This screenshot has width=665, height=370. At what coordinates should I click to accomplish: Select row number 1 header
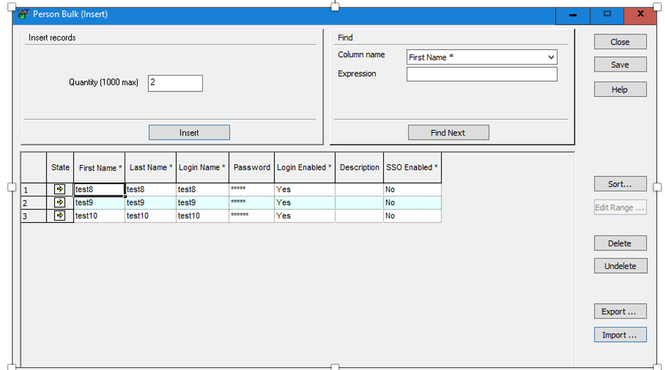(34, 190)
